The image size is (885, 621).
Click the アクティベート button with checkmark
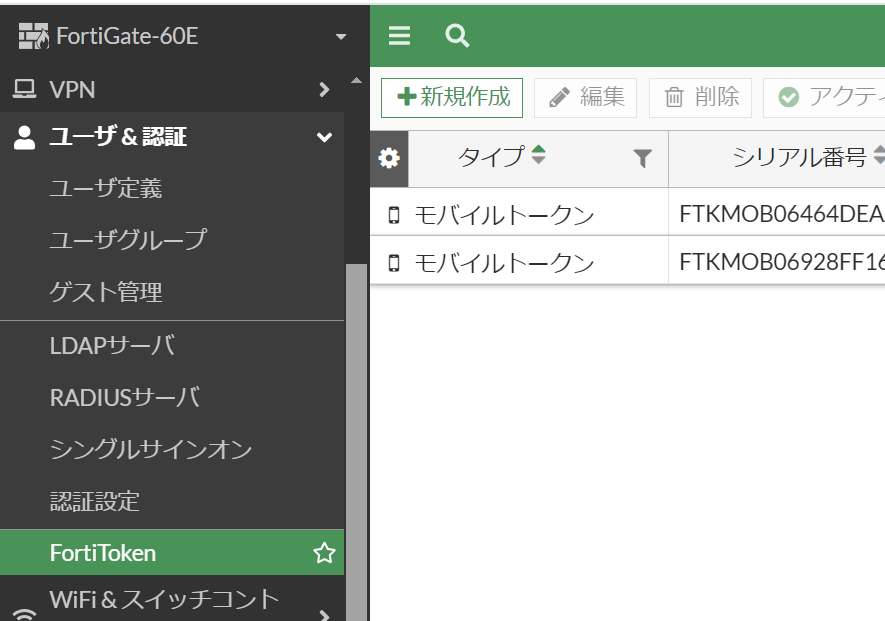coord(824,98)
